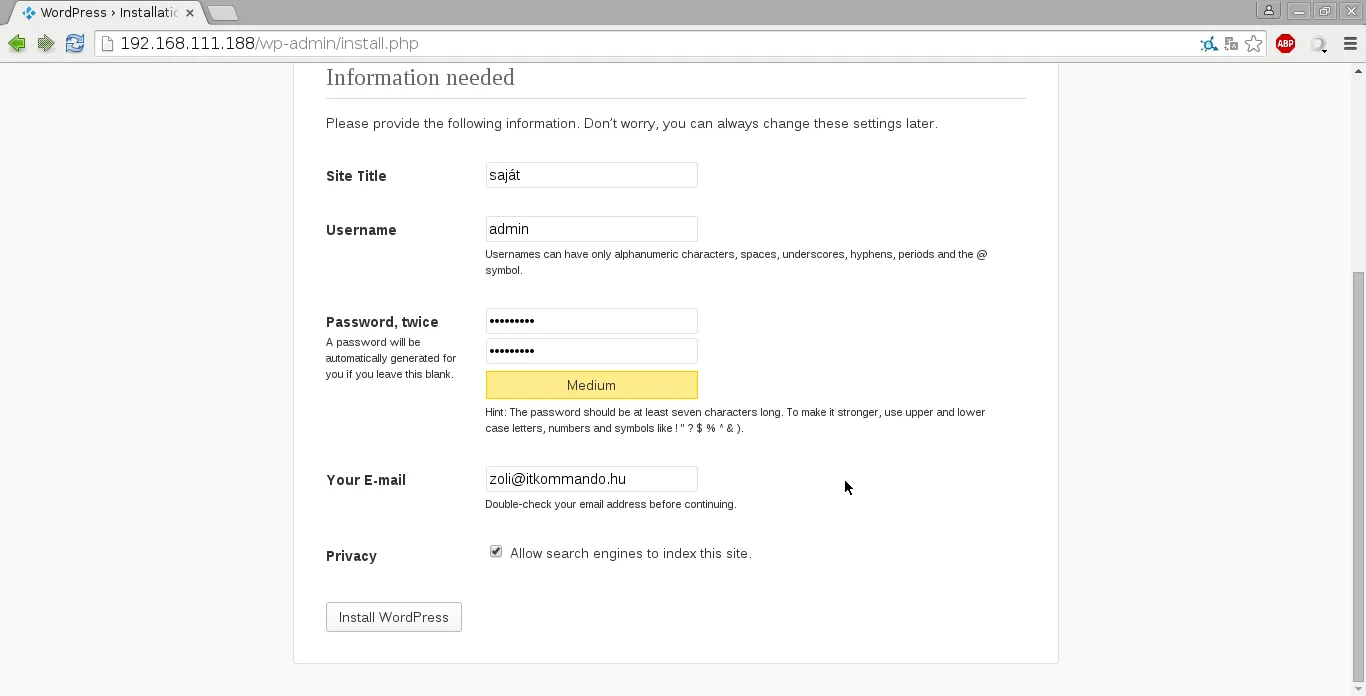Open the grey round extension icon
The height and width of the screenshot is (696, 1366).
(x=1319, y=44)
